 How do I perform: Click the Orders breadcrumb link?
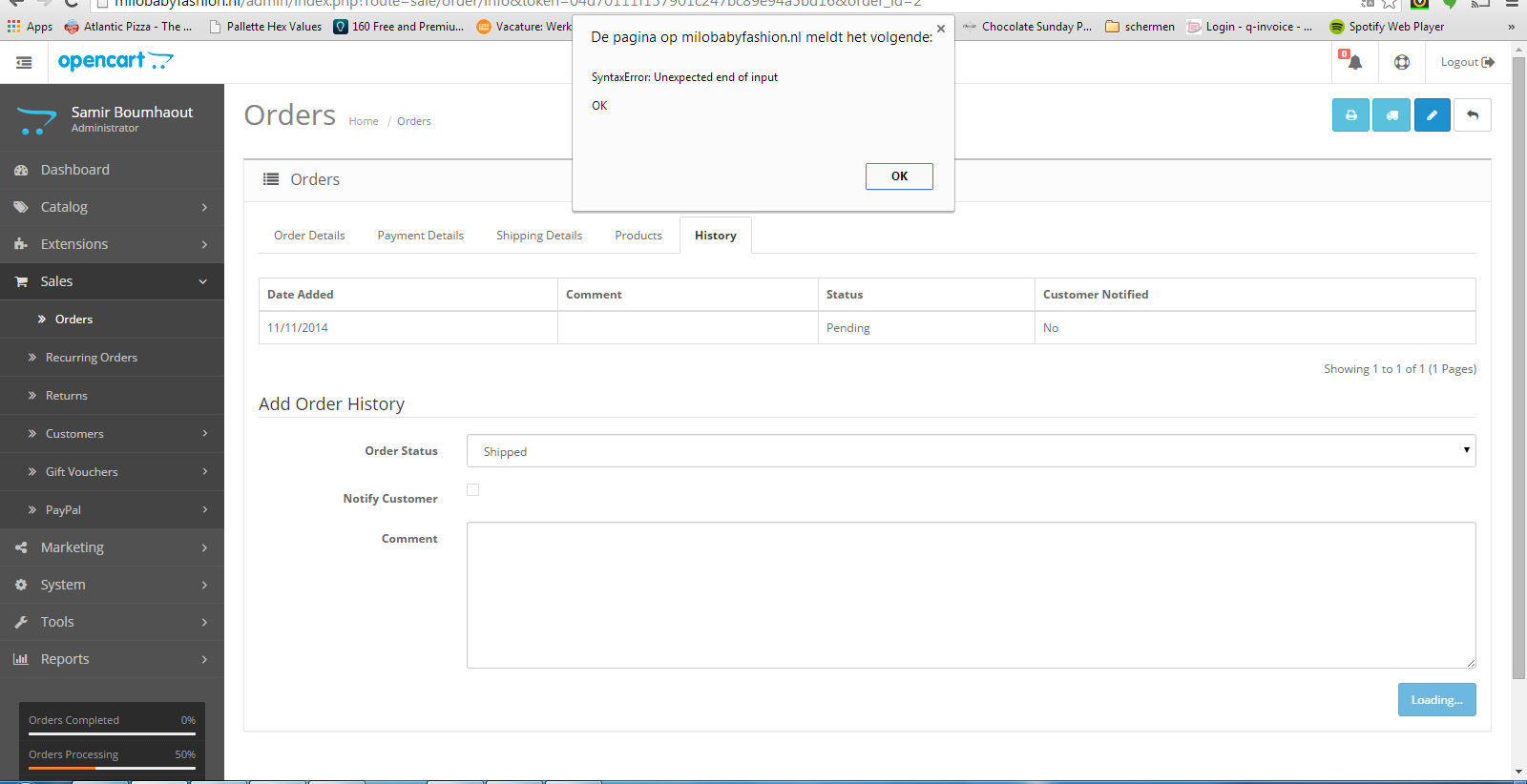(x=414, y=121)
